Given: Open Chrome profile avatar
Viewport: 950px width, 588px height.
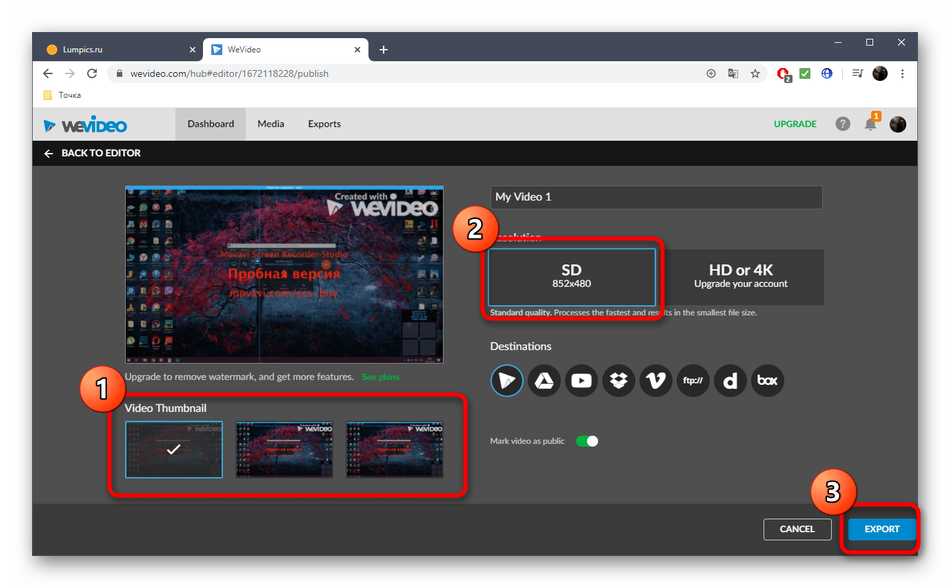Looking at the screenshot, I should pos(880,73).
